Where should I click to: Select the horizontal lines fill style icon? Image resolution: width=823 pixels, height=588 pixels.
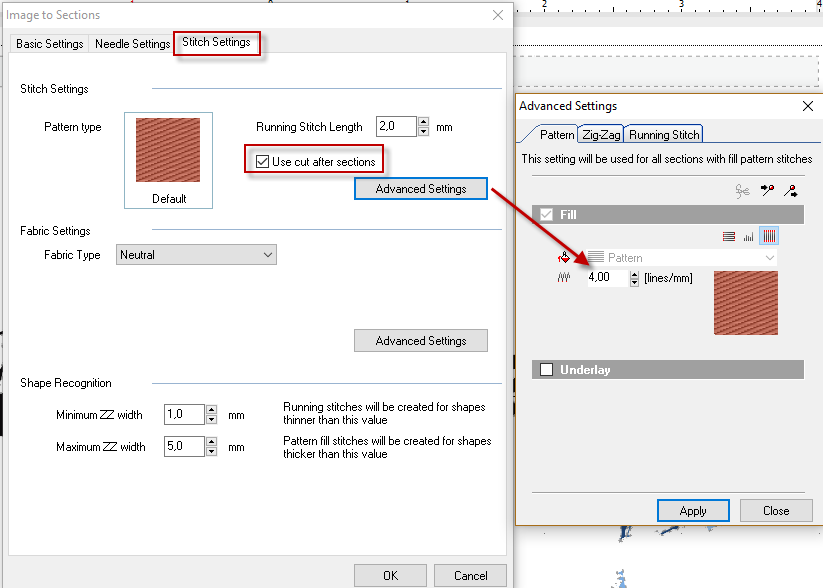coord(729,237)
